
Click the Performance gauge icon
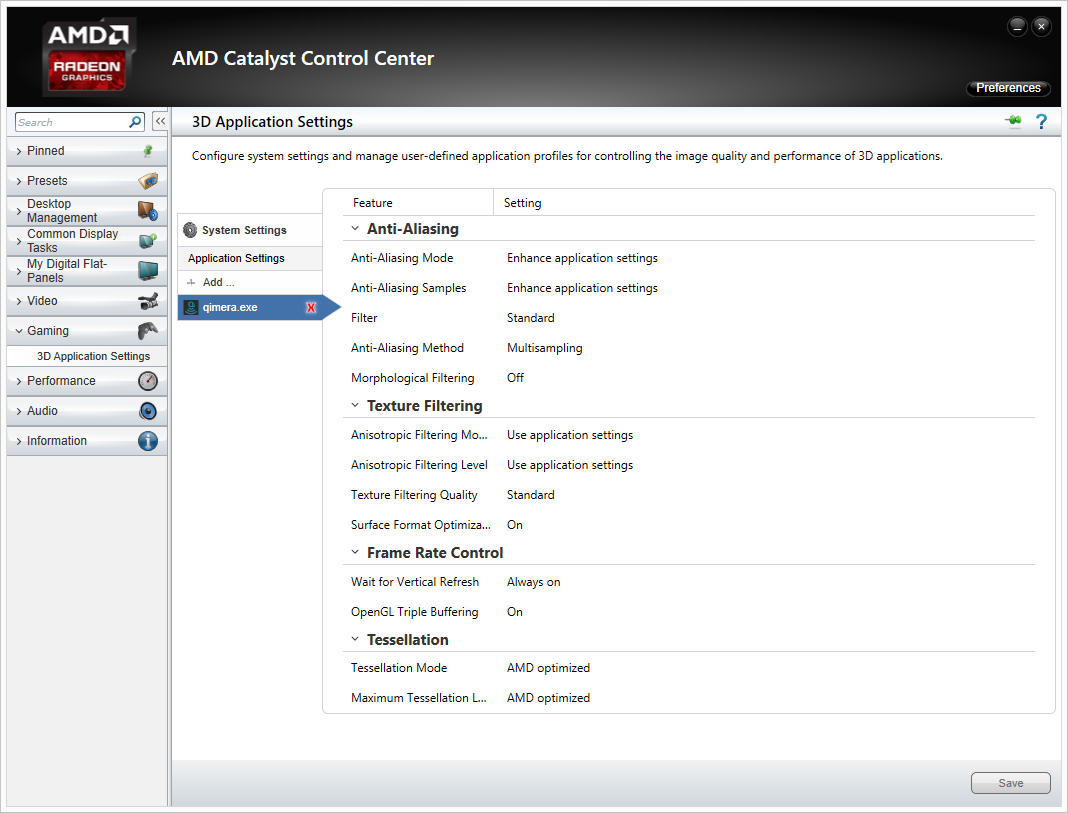coord(148,381)
